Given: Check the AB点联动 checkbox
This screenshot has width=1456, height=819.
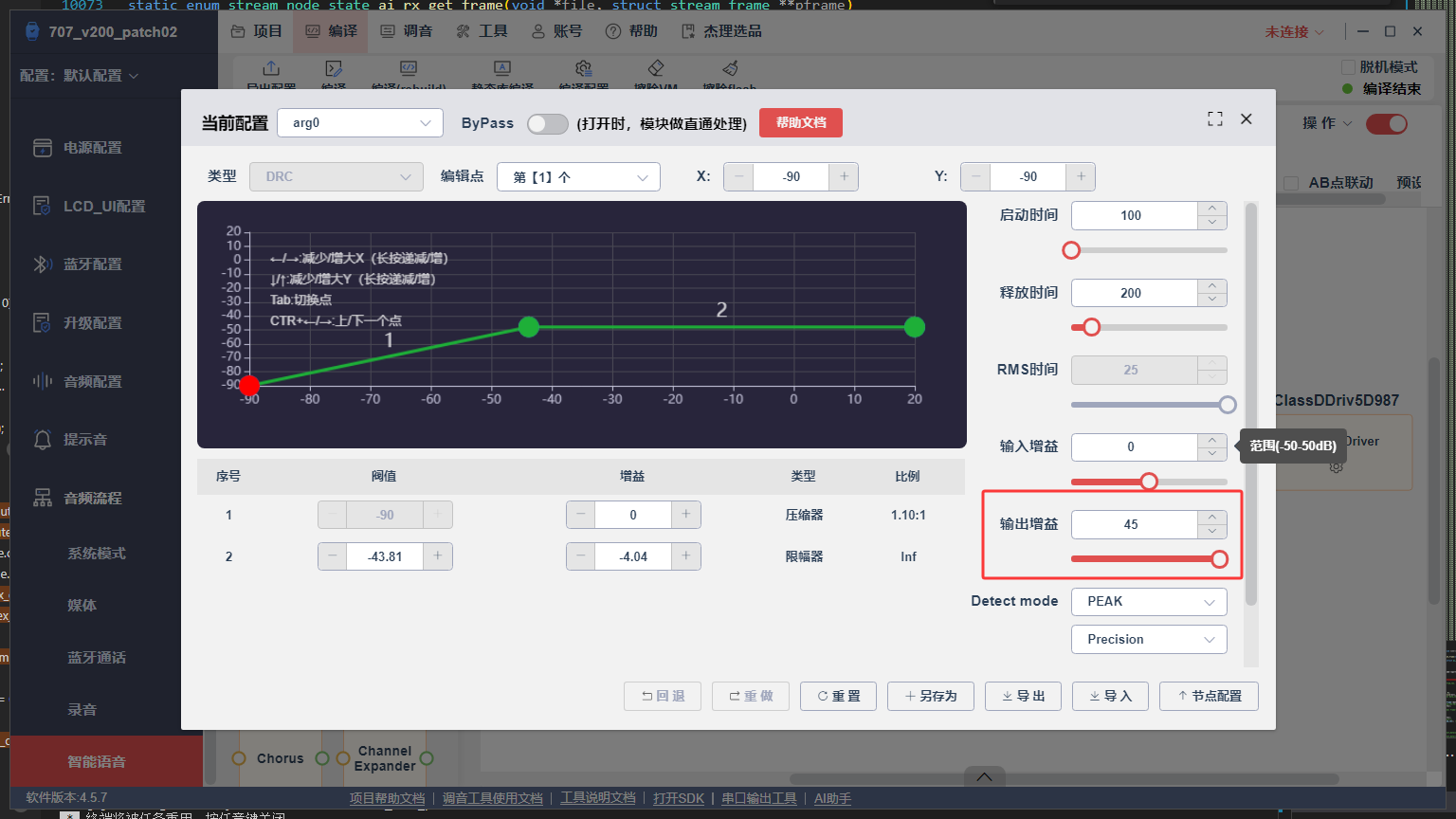Looking at the screenshot, I should (x=1291, y=183).
